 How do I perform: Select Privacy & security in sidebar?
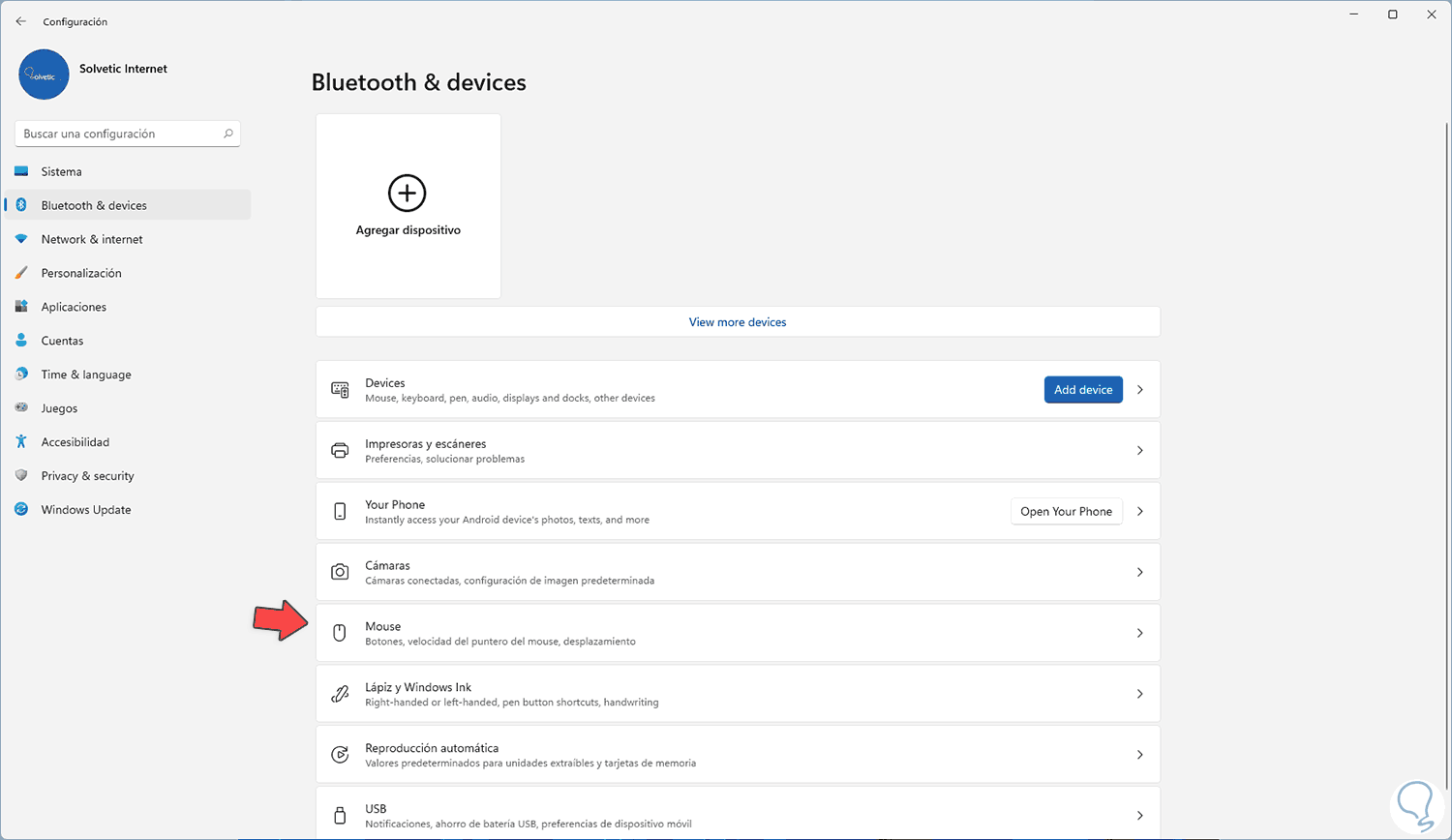click(87, 476)
